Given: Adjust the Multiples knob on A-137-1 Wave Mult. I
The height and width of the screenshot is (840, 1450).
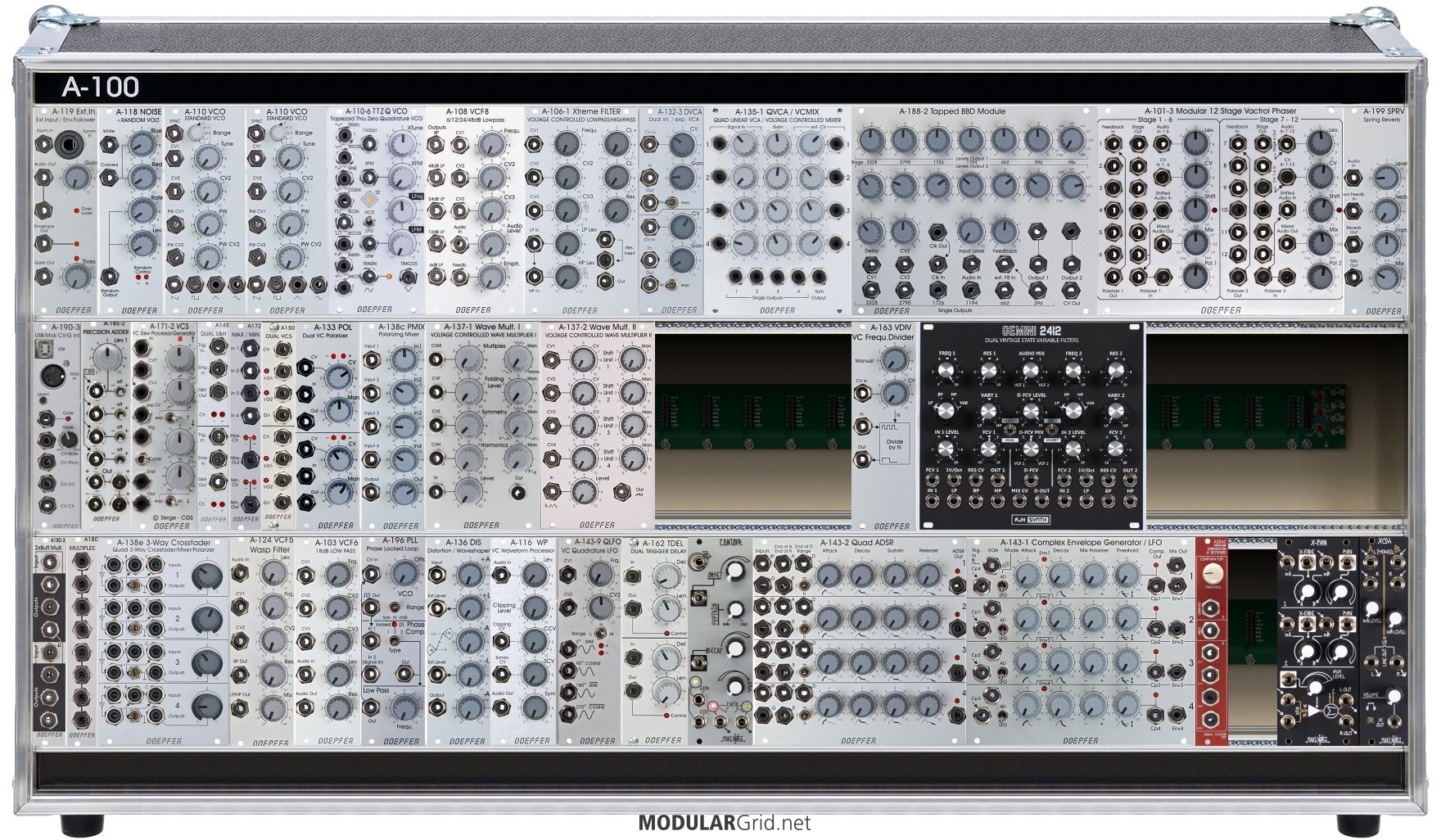Looking at the screenshot, I should pyautogui.click(x=468, y=359).
